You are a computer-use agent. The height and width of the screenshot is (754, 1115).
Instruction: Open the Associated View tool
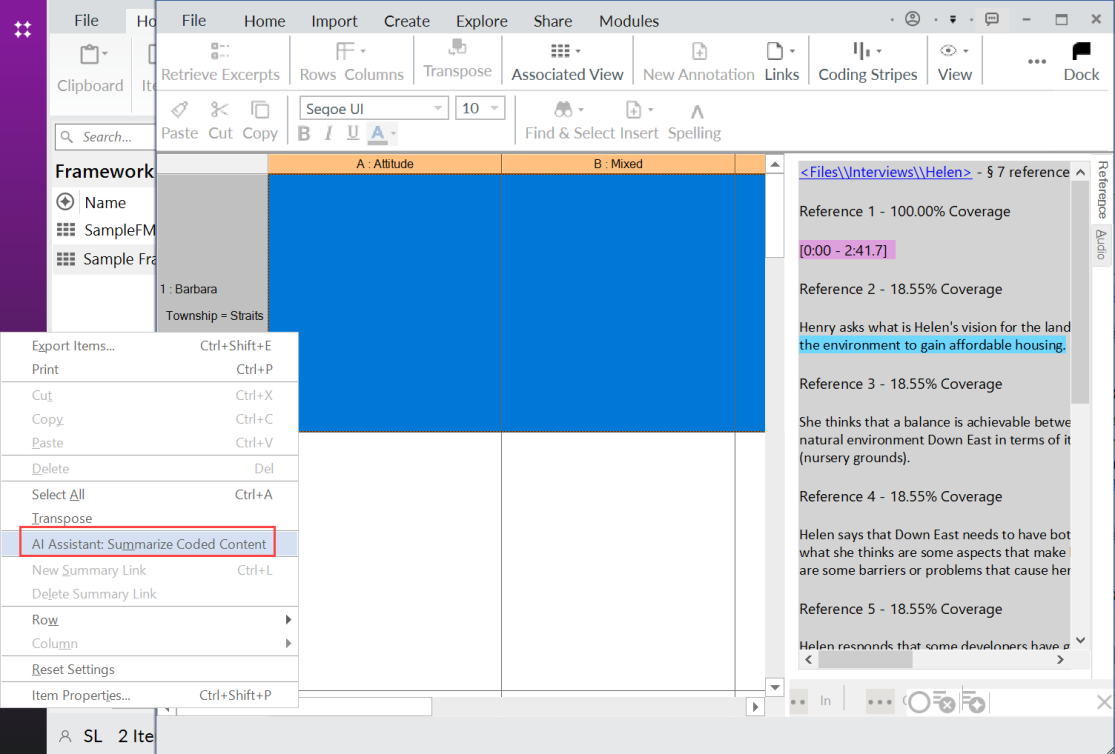(x=567, y=52)
